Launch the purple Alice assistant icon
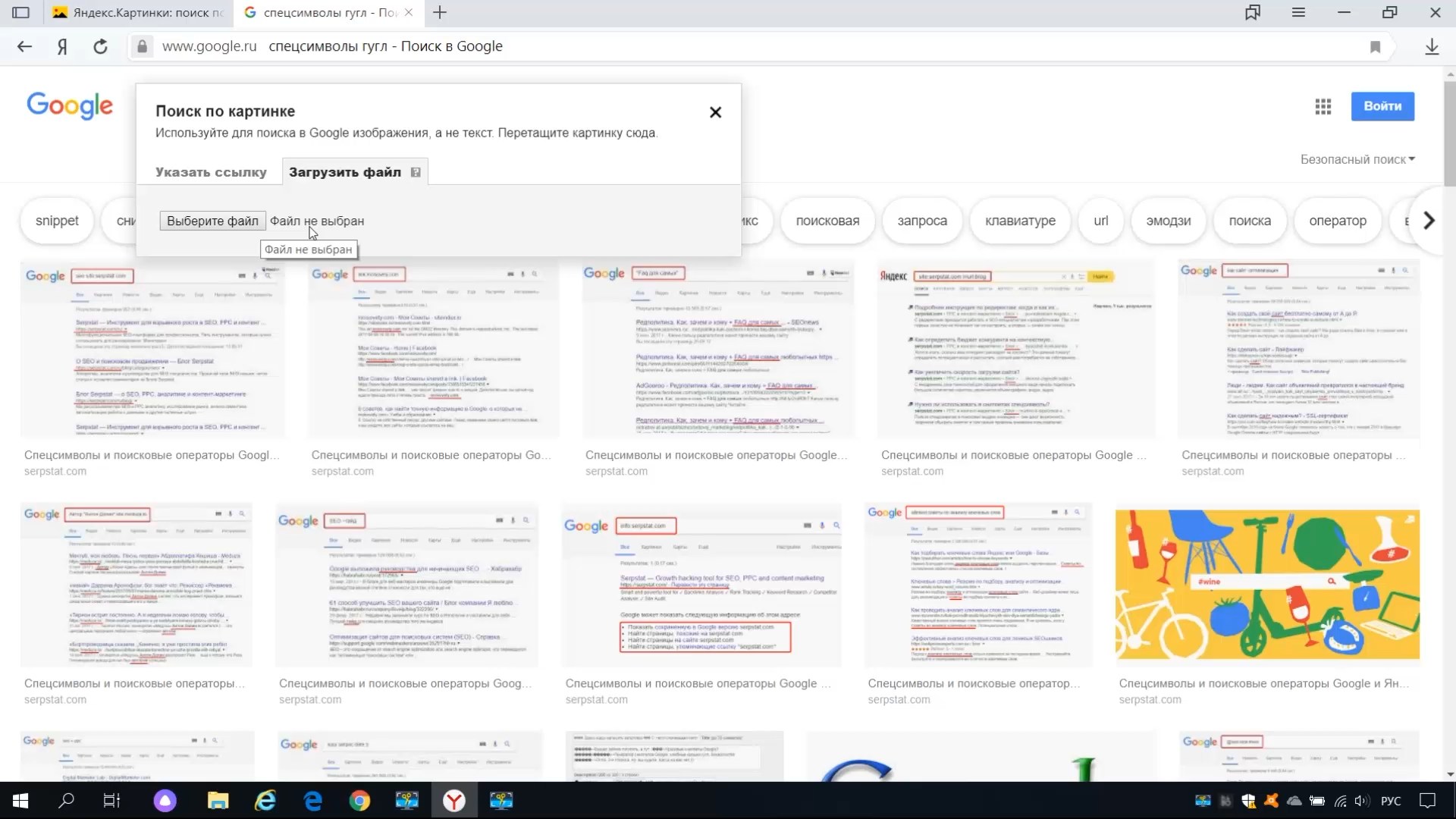 point(165,801)
